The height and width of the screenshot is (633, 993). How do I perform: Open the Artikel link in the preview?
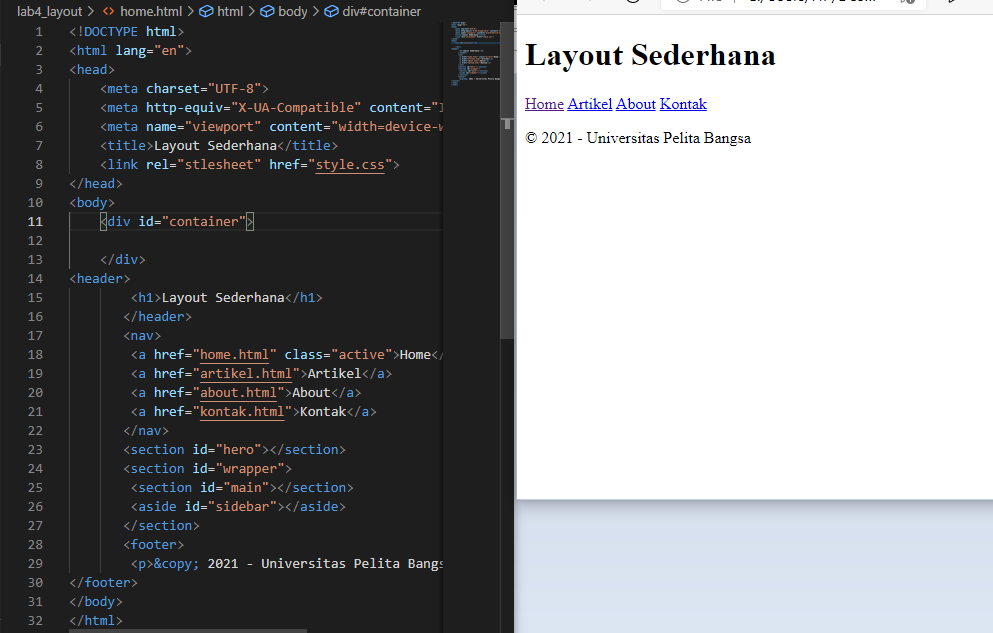click(x=589, y=103)
